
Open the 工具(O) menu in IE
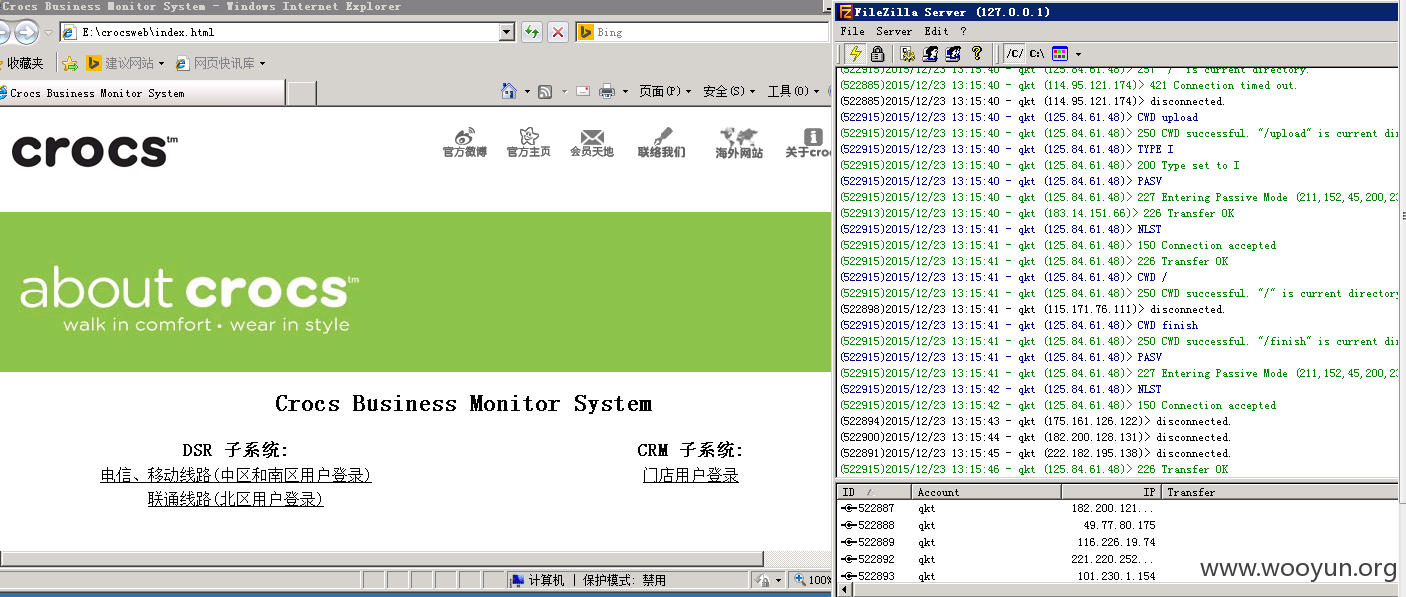[793, 92]
